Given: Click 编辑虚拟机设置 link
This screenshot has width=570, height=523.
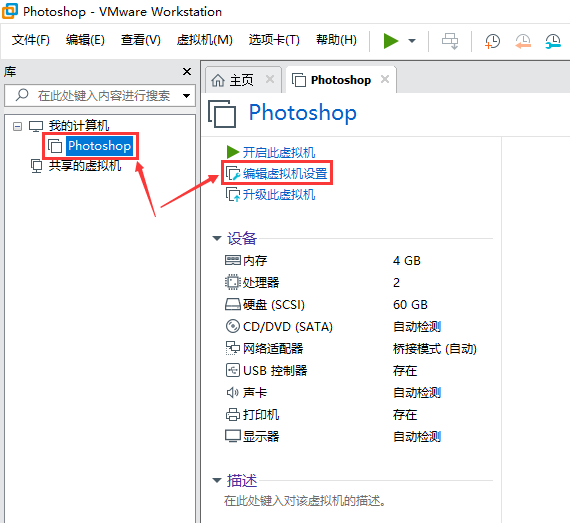Looking at the screenshot, I should pos(285,174).
